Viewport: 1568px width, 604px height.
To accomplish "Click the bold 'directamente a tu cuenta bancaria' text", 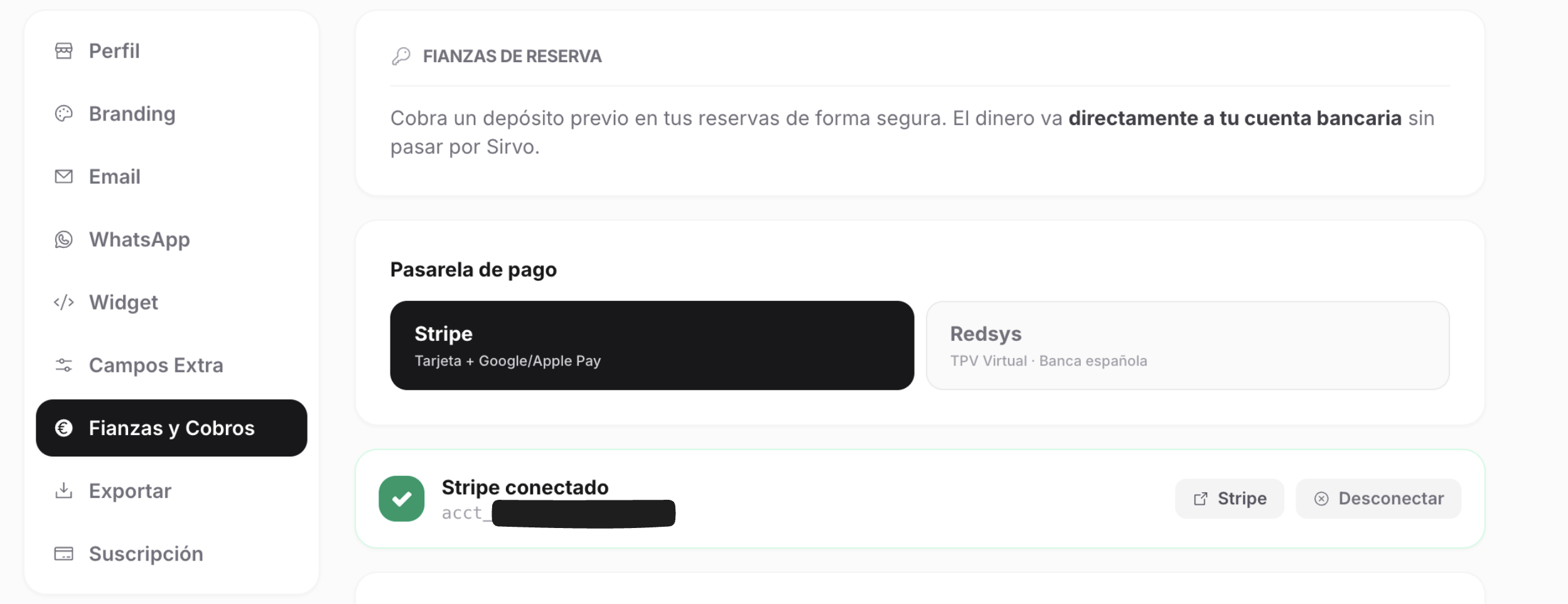I will 1235,118.
